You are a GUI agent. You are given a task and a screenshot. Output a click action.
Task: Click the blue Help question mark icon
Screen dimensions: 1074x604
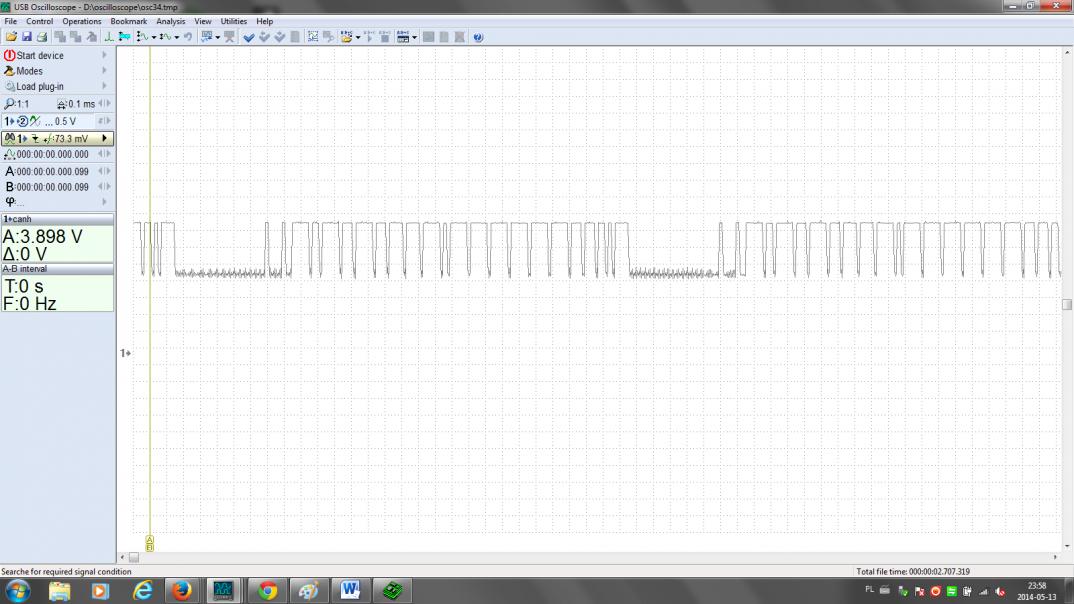tap(478, 37)
